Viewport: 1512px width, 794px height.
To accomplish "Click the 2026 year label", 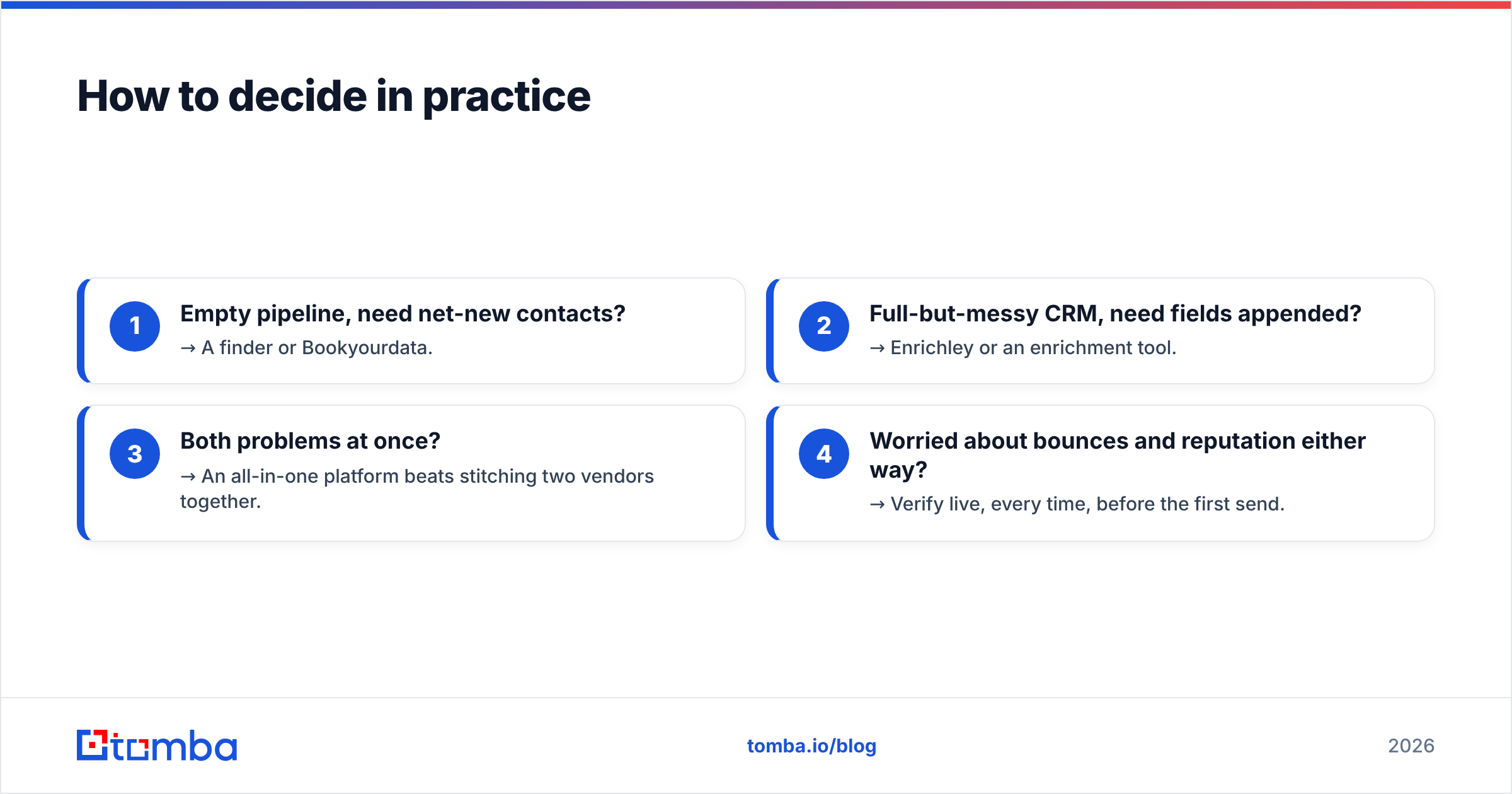I will (x=1411, y=745).
